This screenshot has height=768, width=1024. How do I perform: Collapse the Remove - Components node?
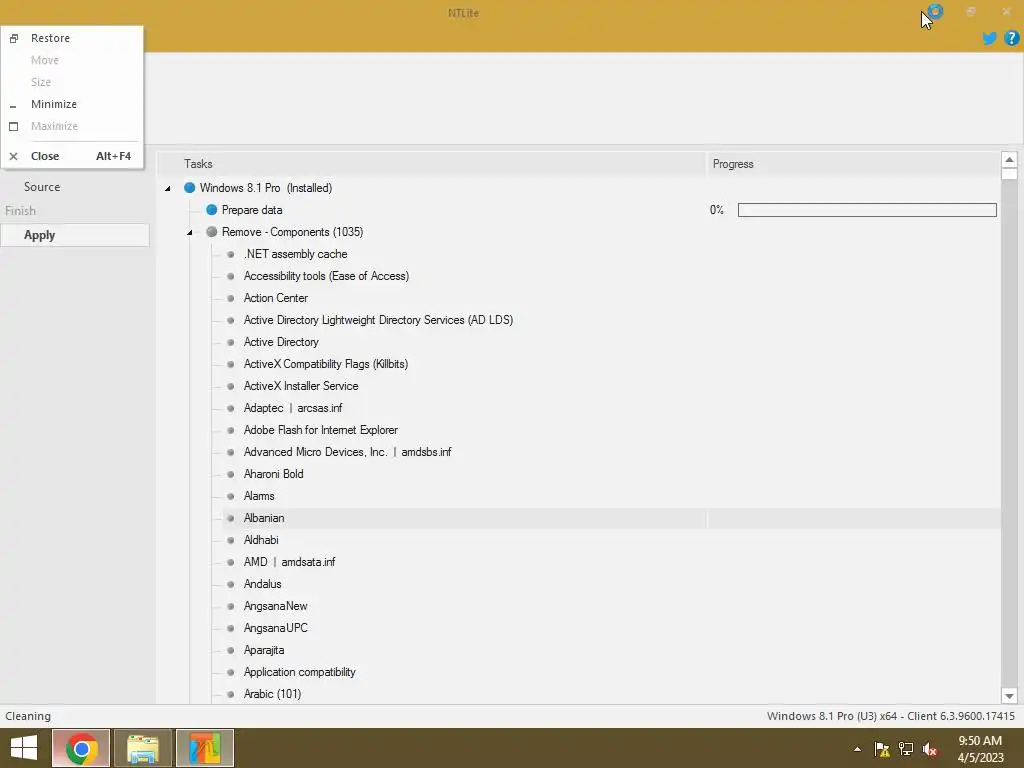pyautogui.click(x=190, y=232)
